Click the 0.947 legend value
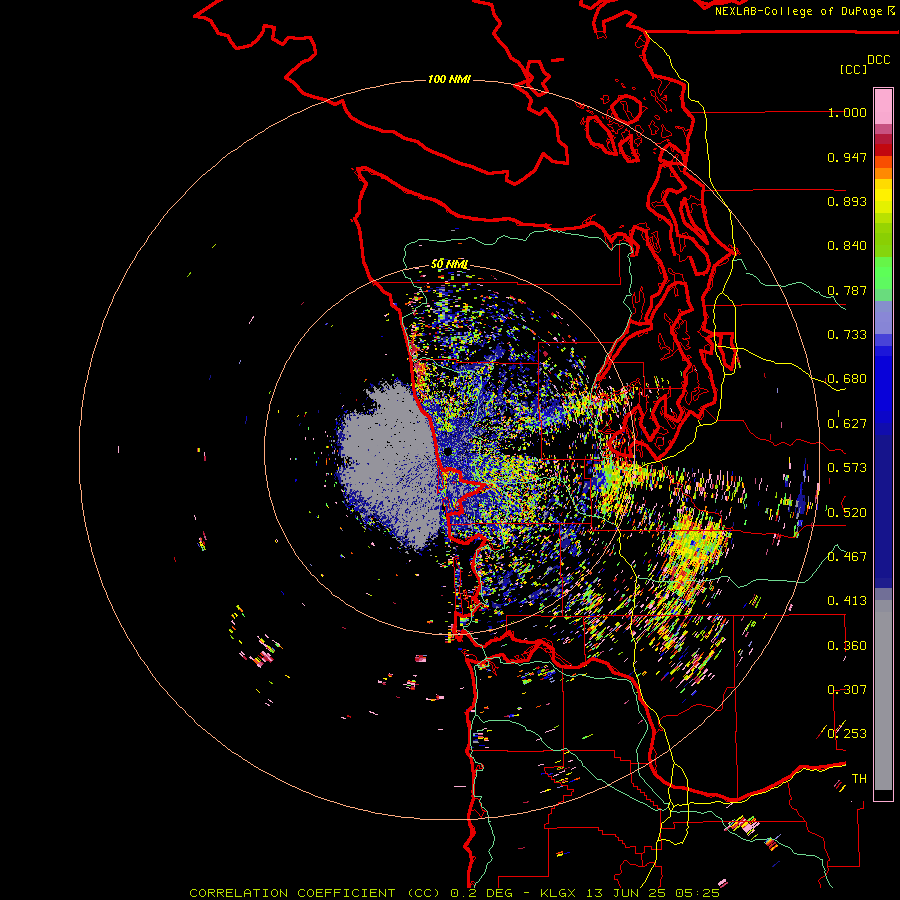 pyautogui.click(x=847, y=157)
